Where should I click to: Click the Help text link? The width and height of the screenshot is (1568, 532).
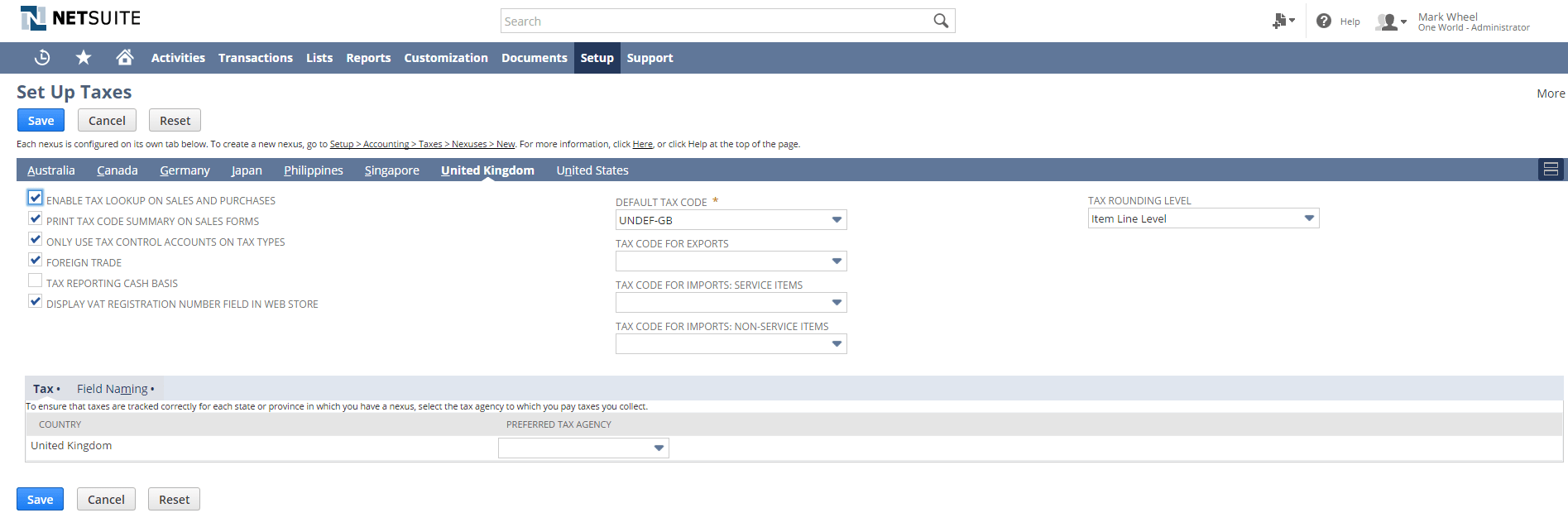click(x=1350, y=22)
